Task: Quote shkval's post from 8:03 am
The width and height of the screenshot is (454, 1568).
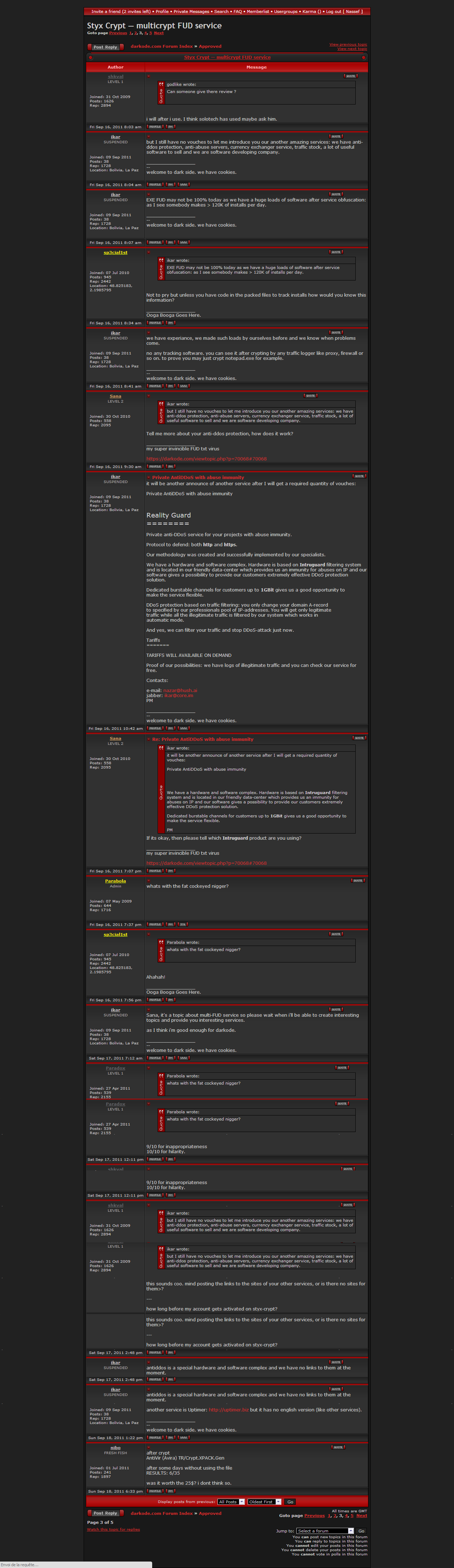Action: (351, 76)
